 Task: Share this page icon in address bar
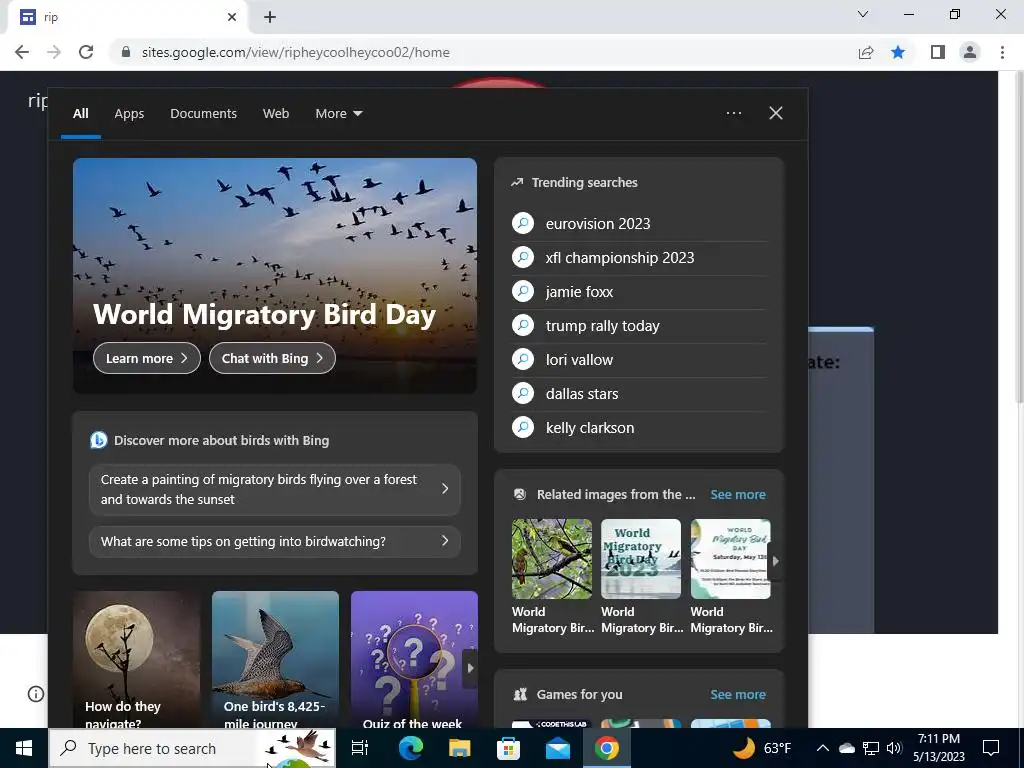pos(866,52)
